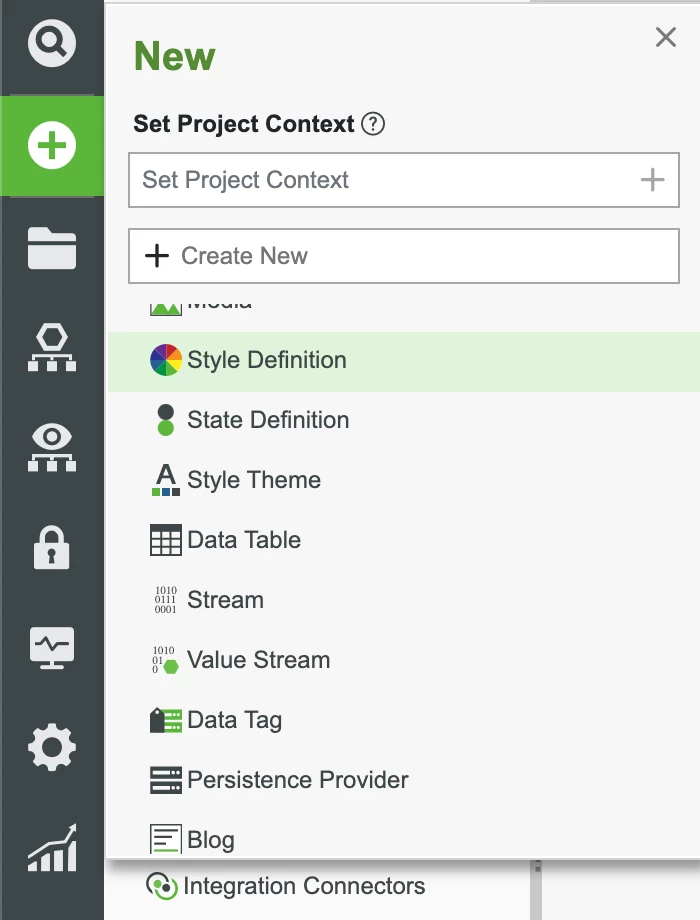
Task: Click the padlock security icon in sidebar
Action: (51, 546)
